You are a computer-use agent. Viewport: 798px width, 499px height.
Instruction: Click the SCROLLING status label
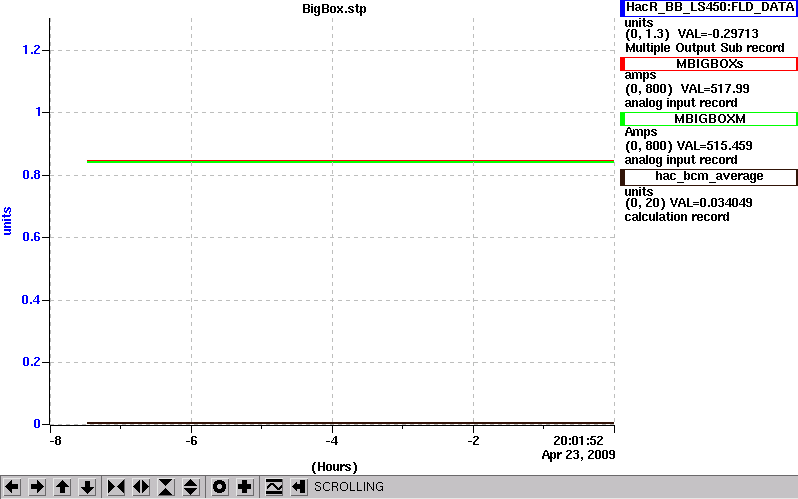tap(349, 487)
